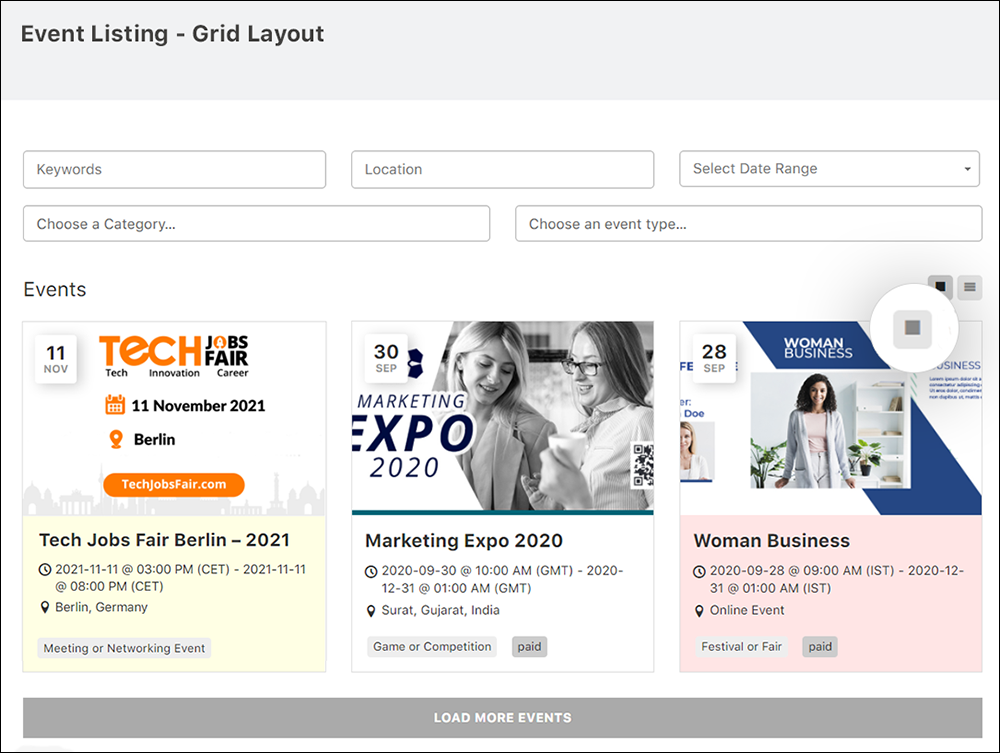Click the Surat, Gujarat, India location text

(441, 610)
